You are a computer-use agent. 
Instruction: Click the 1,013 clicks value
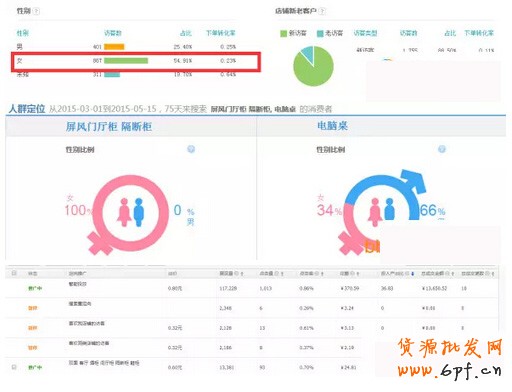[x=266, y=288]
